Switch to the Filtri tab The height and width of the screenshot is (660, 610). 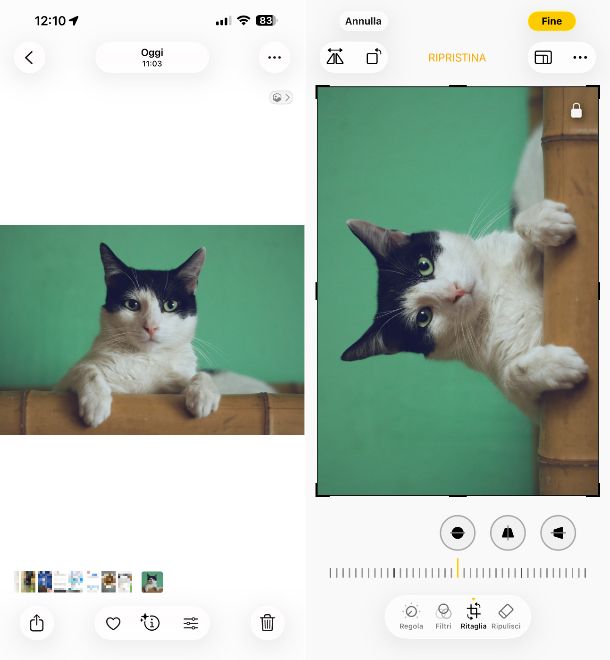coord(443,616)
